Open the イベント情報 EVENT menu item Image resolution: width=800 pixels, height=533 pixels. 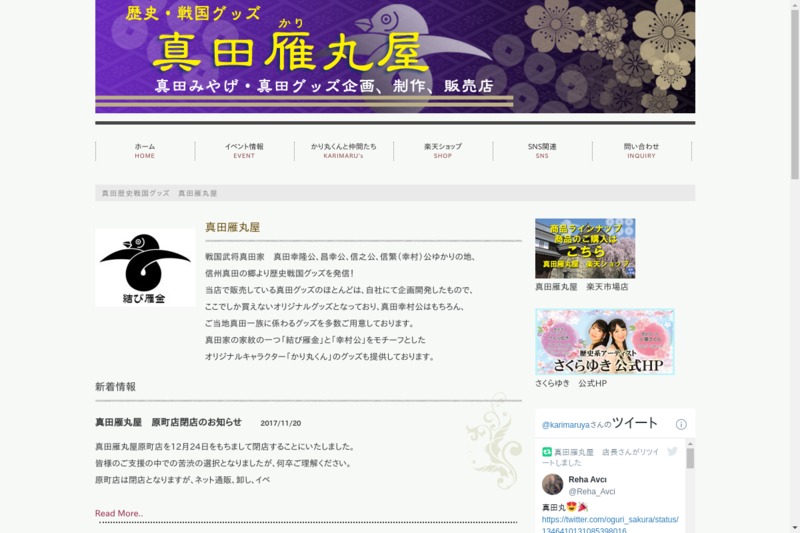pos(244,151)
